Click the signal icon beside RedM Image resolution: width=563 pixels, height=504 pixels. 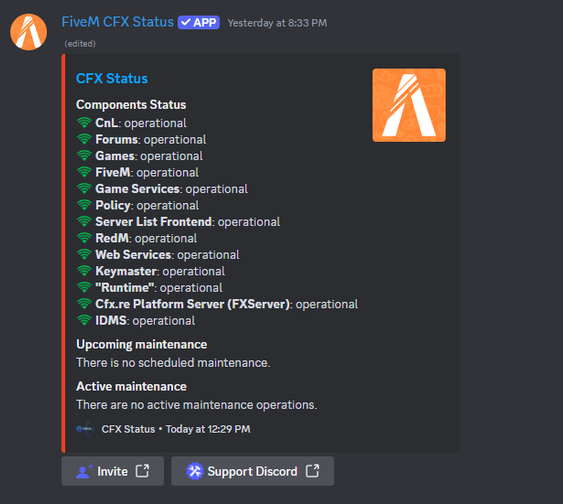point(84,238)
